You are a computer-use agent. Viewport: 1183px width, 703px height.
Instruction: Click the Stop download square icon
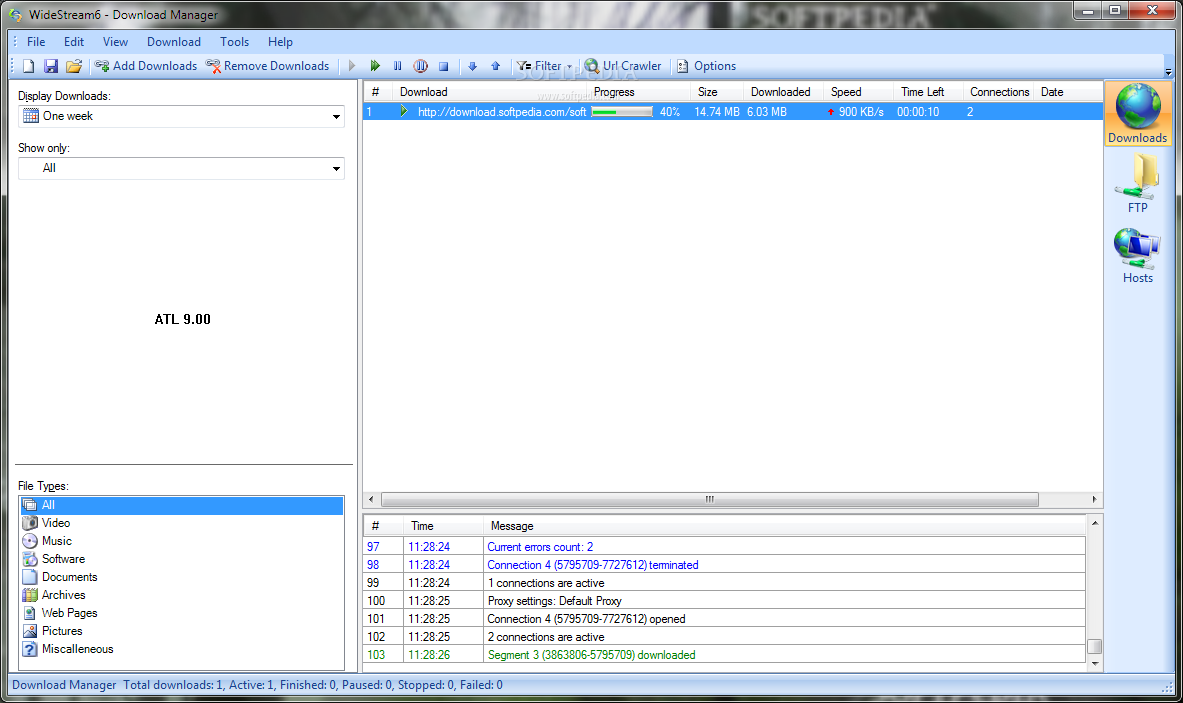coord(444,66)
